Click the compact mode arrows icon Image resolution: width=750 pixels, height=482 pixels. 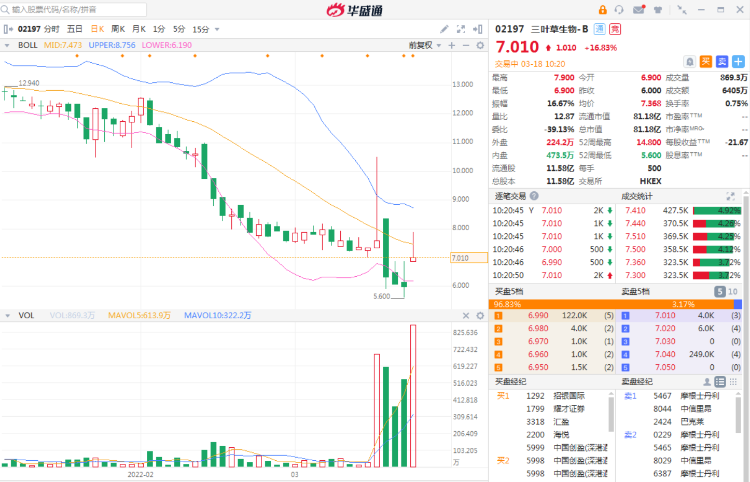[x=683, y=10]
